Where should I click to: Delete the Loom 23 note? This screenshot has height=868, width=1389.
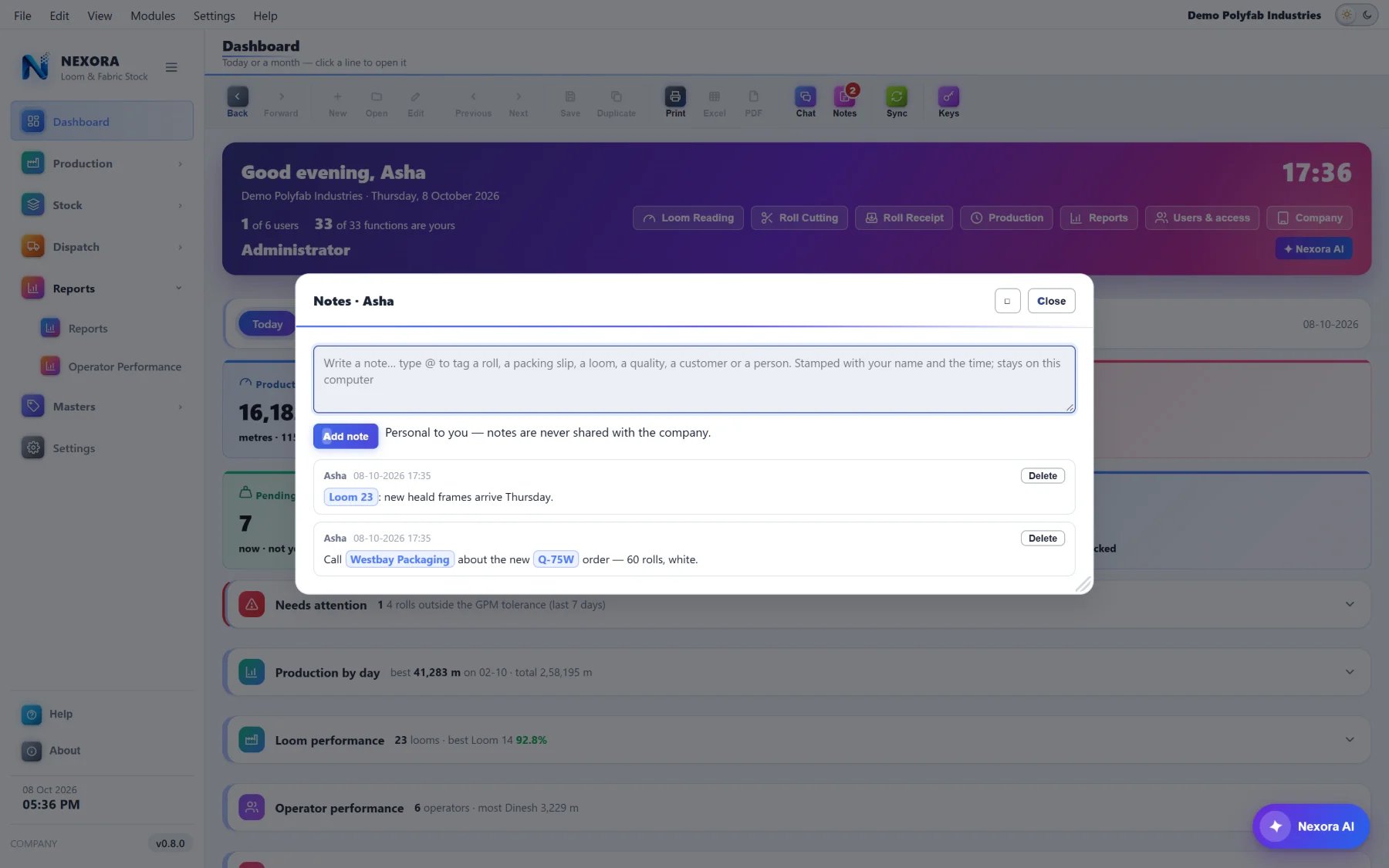click(1043, 476)
